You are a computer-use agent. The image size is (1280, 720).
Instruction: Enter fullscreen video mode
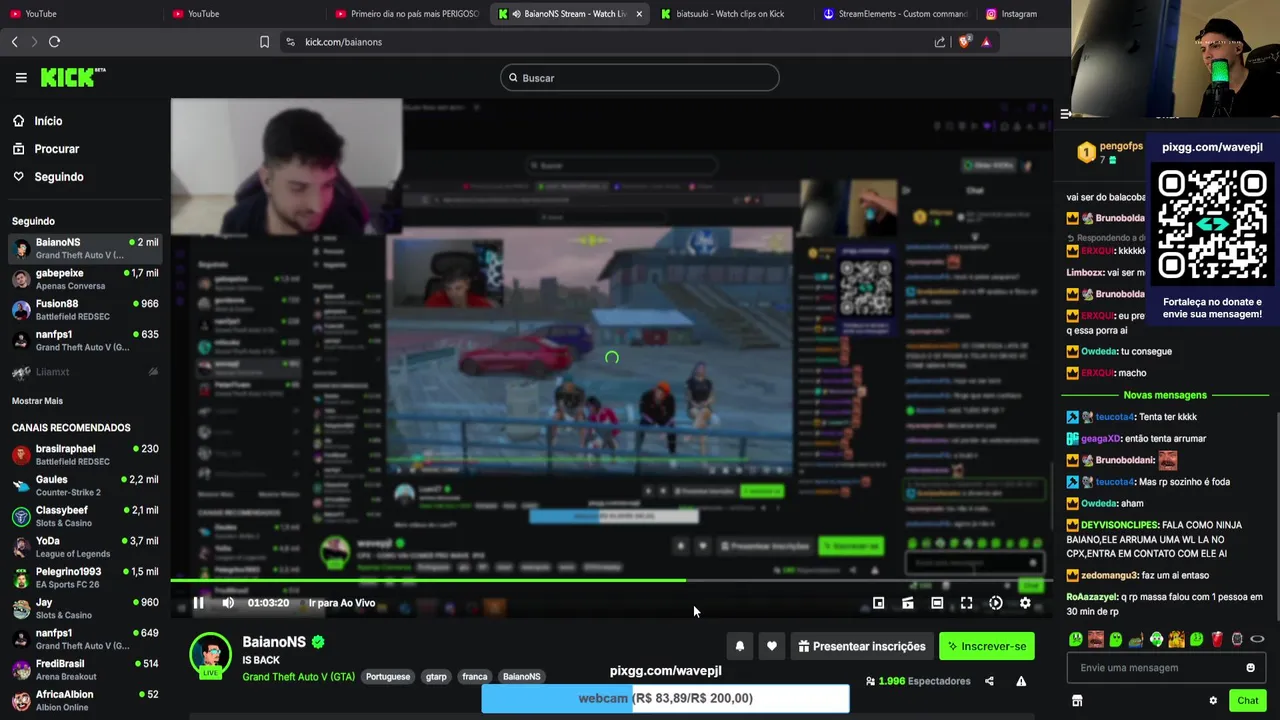click(x=966, y=603)
